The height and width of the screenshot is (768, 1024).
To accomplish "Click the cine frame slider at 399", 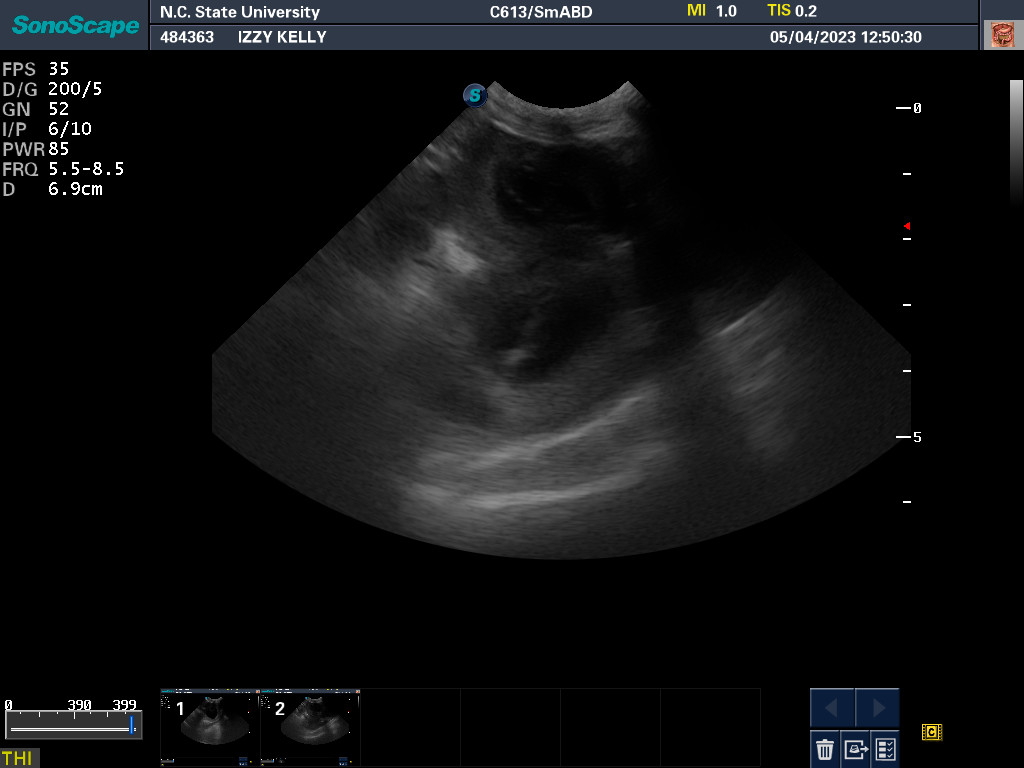I will [x=131, y=724].
